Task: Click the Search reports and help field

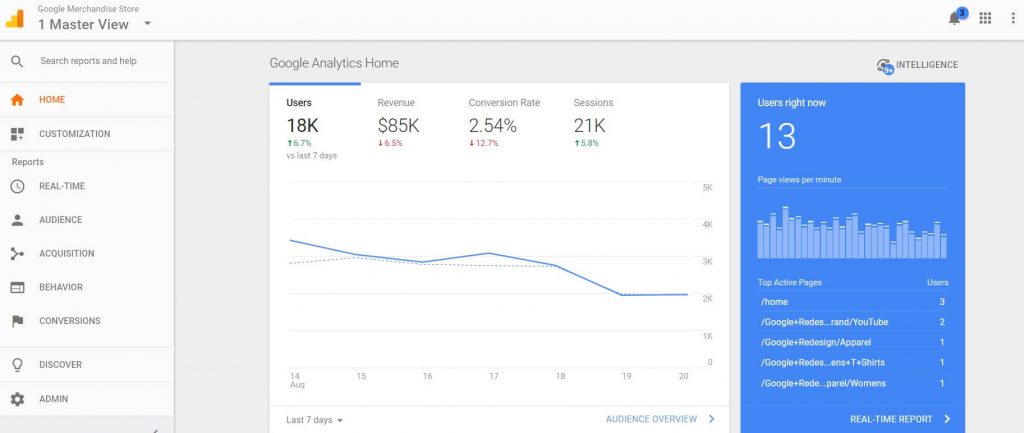Action: point(88,61)
